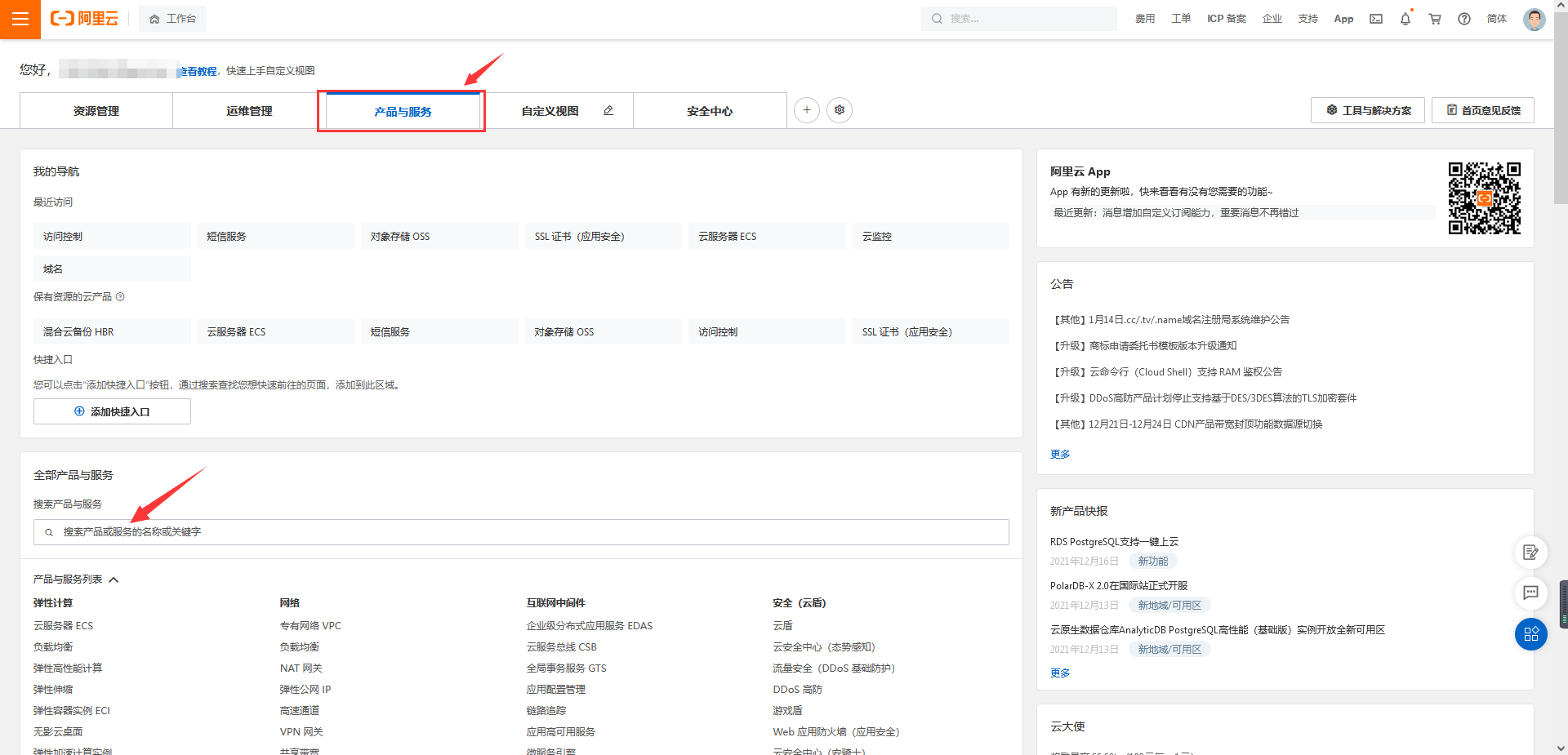Open announcement about DDoS高防 TLS加密套件
Viewport: 1568px width, 755px height.
1205,398
